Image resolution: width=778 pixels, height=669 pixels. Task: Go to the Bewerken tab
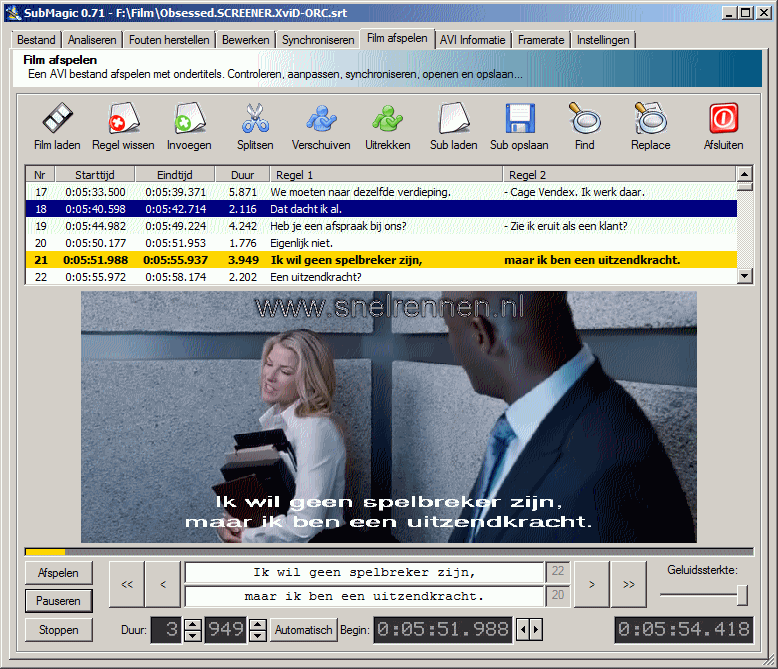click(x=246, y=40)
